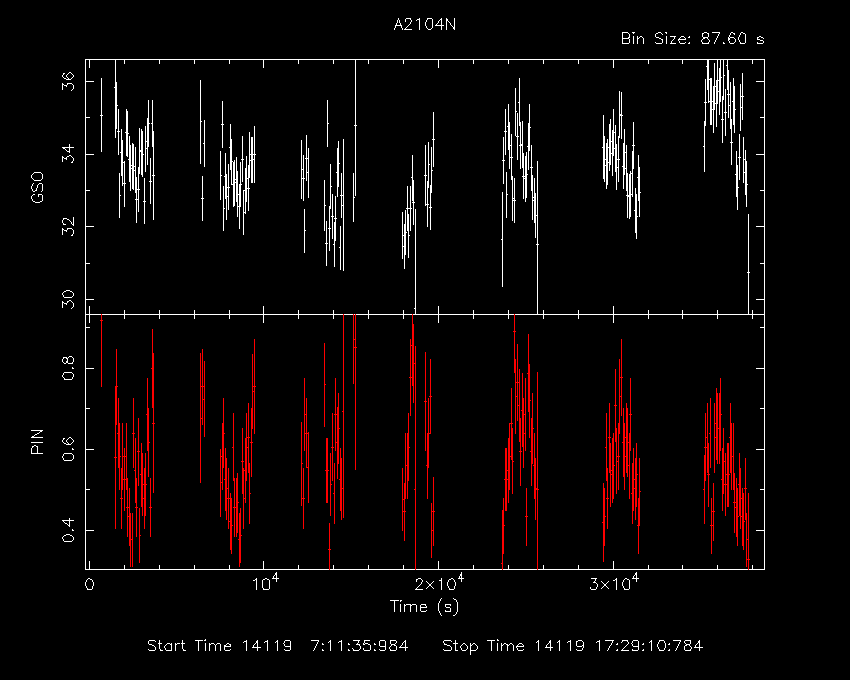Click the GSO y-axis label
This screenshot has width=850, height=680.
pyautogui.click(x=37, y=187)
